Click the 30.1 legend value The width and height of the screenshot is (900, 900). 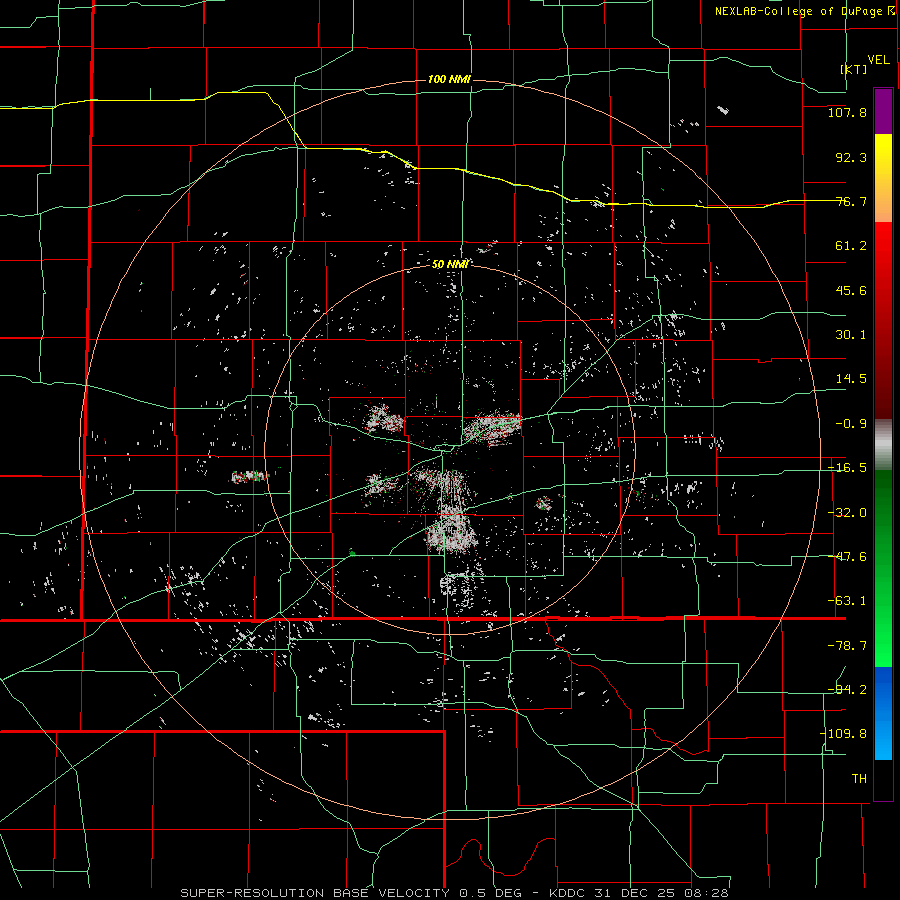tap(851, 335)
